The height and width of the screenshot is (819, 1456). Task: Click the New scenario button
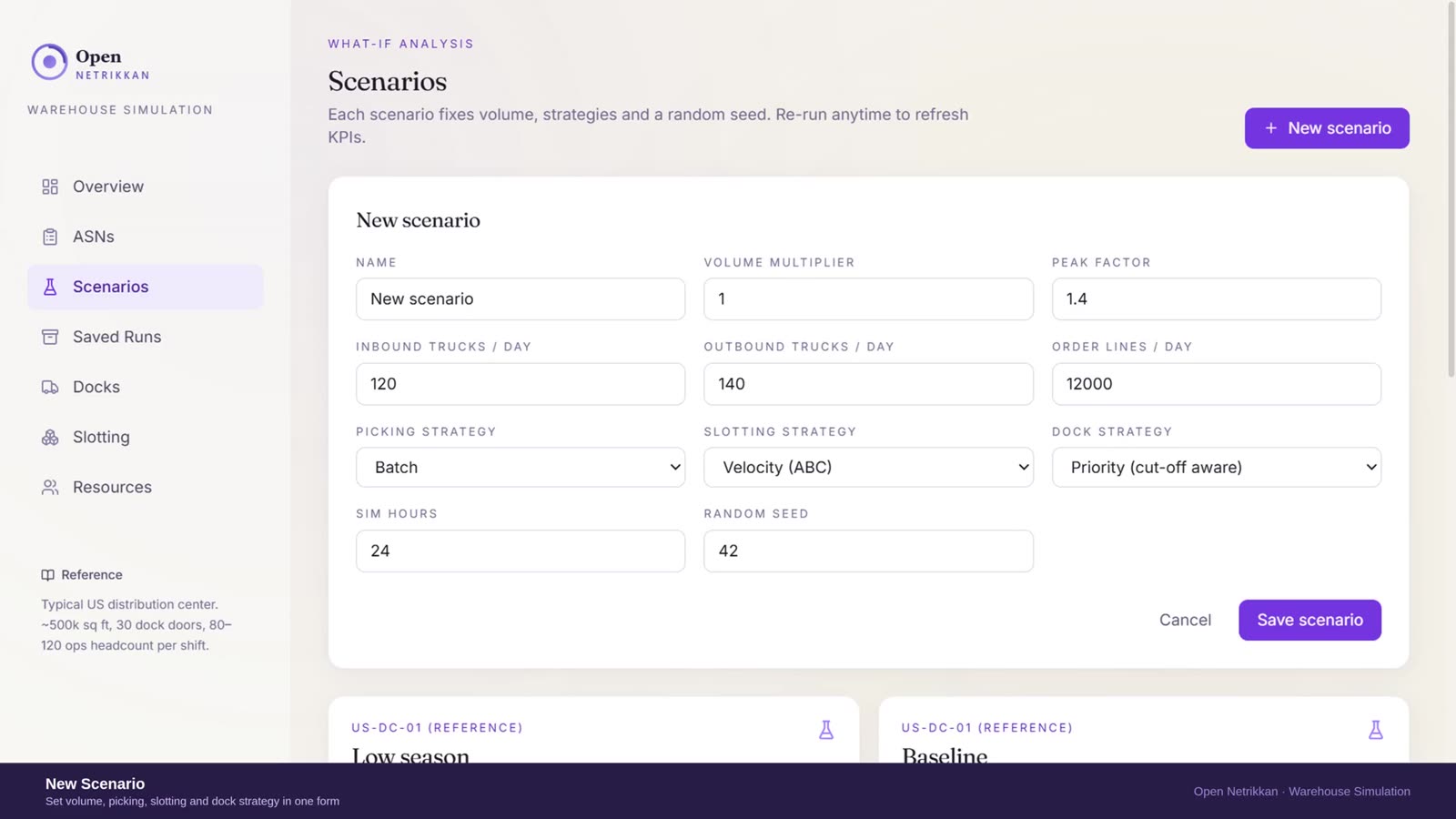point(1327,128)
